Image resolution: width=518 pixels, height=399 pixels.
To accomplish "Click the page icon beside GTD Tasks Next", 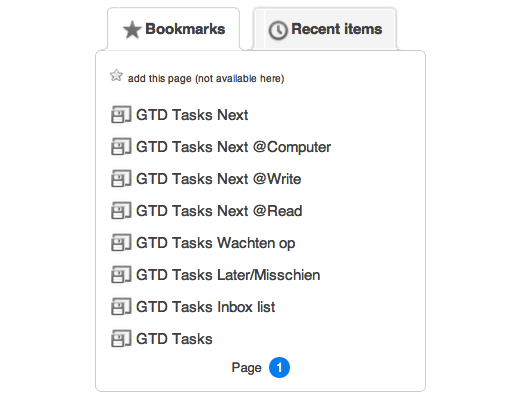I will point(121,115).
